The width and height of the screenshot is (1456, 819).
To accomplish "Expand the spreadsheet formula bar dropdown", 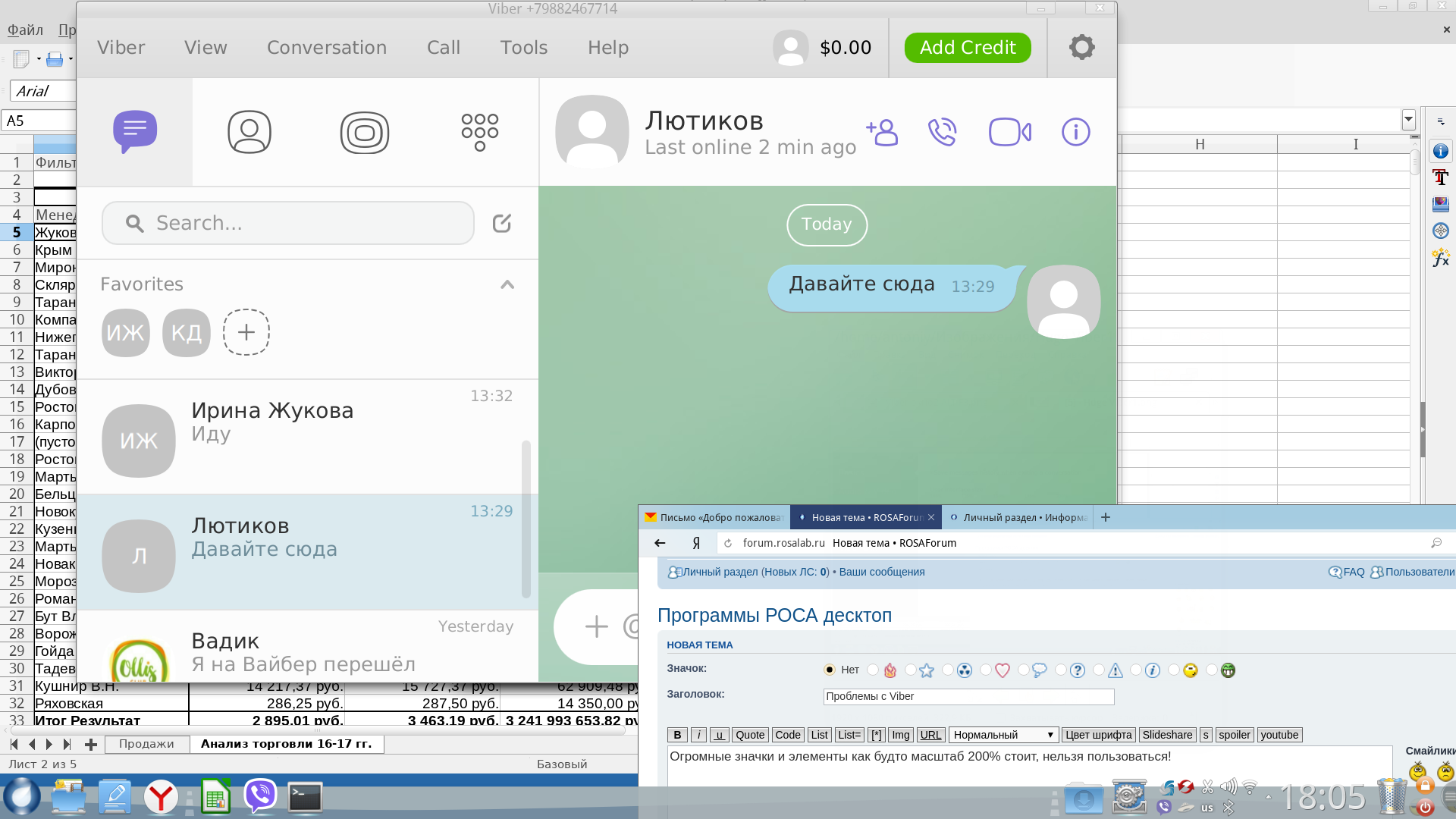I will [x=1408, y=120].
